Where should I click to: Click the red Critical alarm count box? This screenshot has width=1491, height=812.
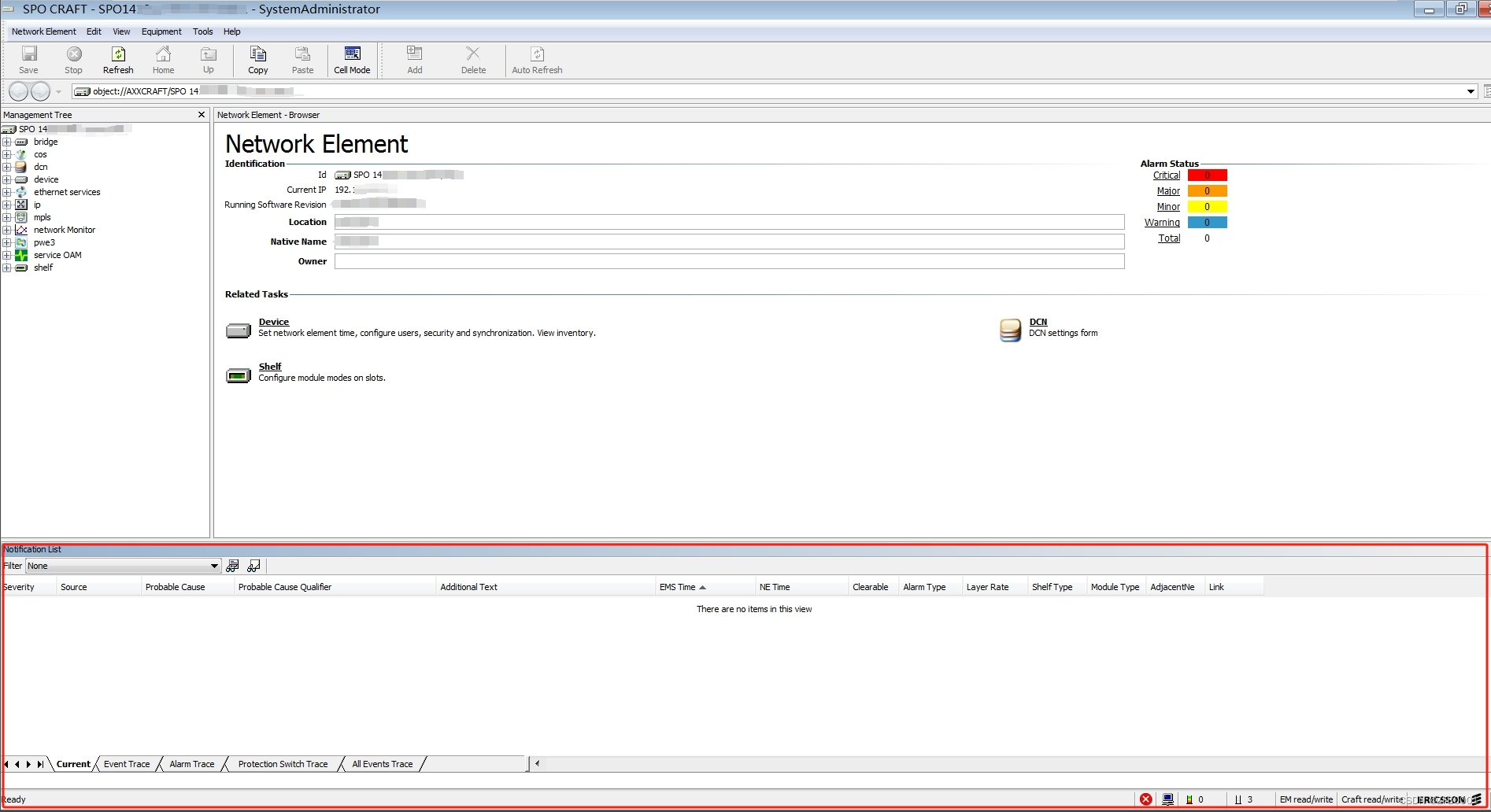pos(1207,175)
